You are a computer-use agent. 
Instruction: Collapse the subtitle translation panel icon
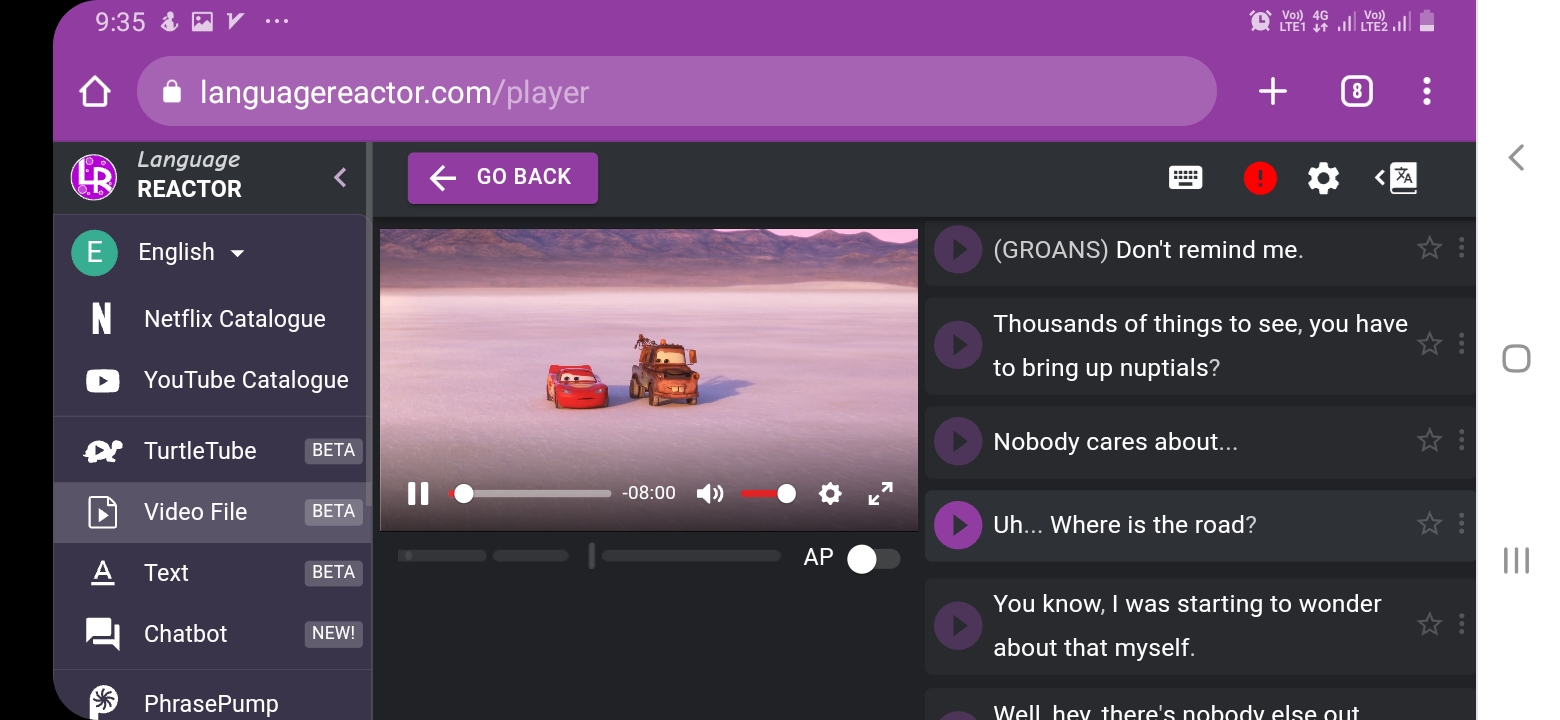(1396, 178)
